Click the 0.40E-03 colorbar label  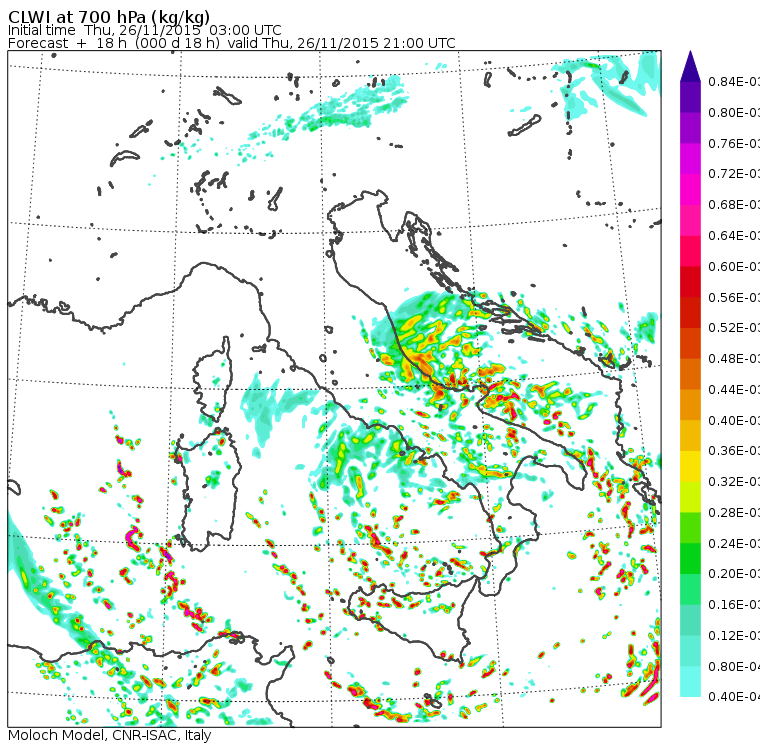734,420
